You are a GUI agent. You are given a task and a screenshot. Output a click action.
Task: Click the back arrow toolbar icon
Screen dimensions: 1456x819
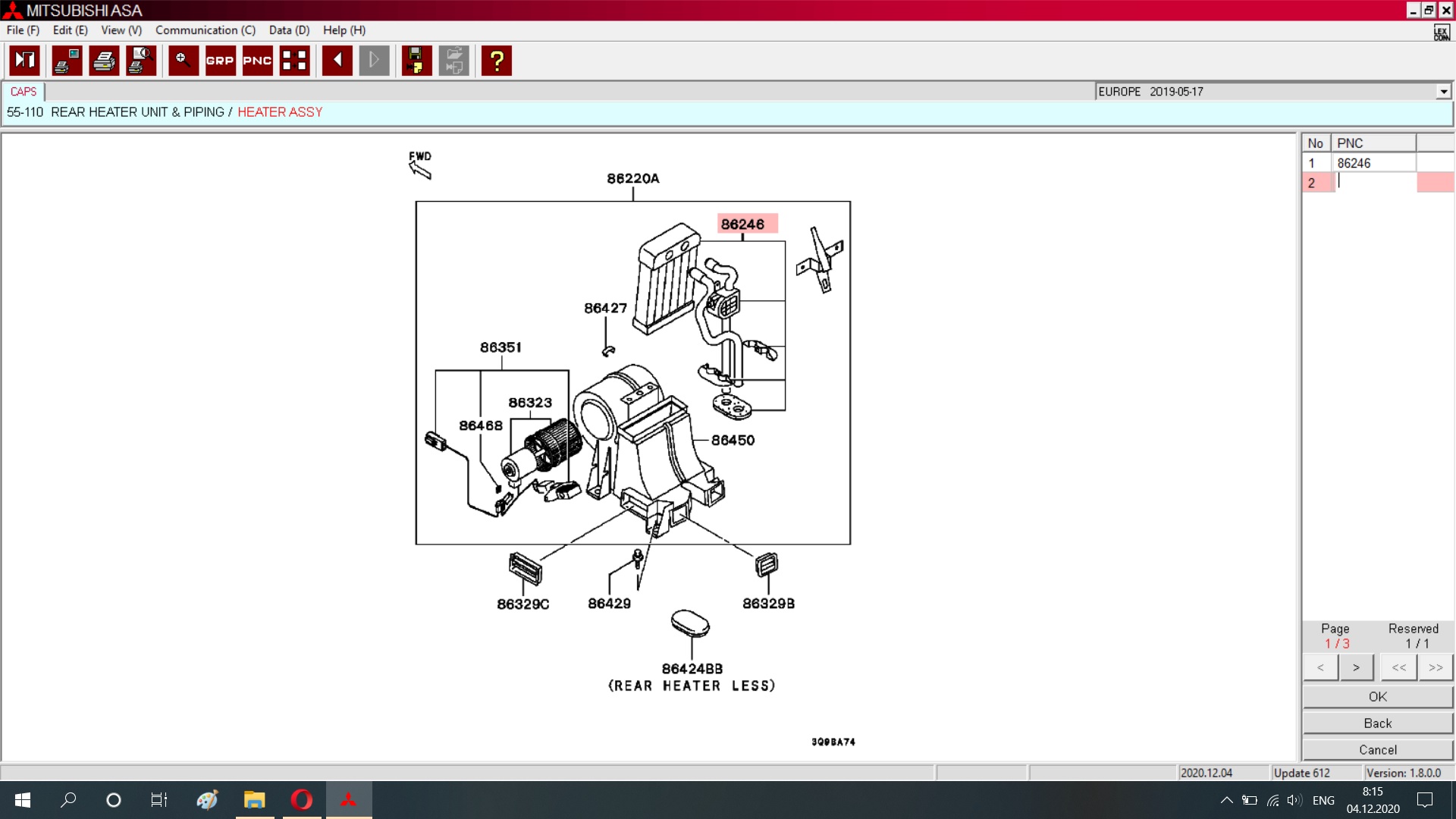point(337,61)
